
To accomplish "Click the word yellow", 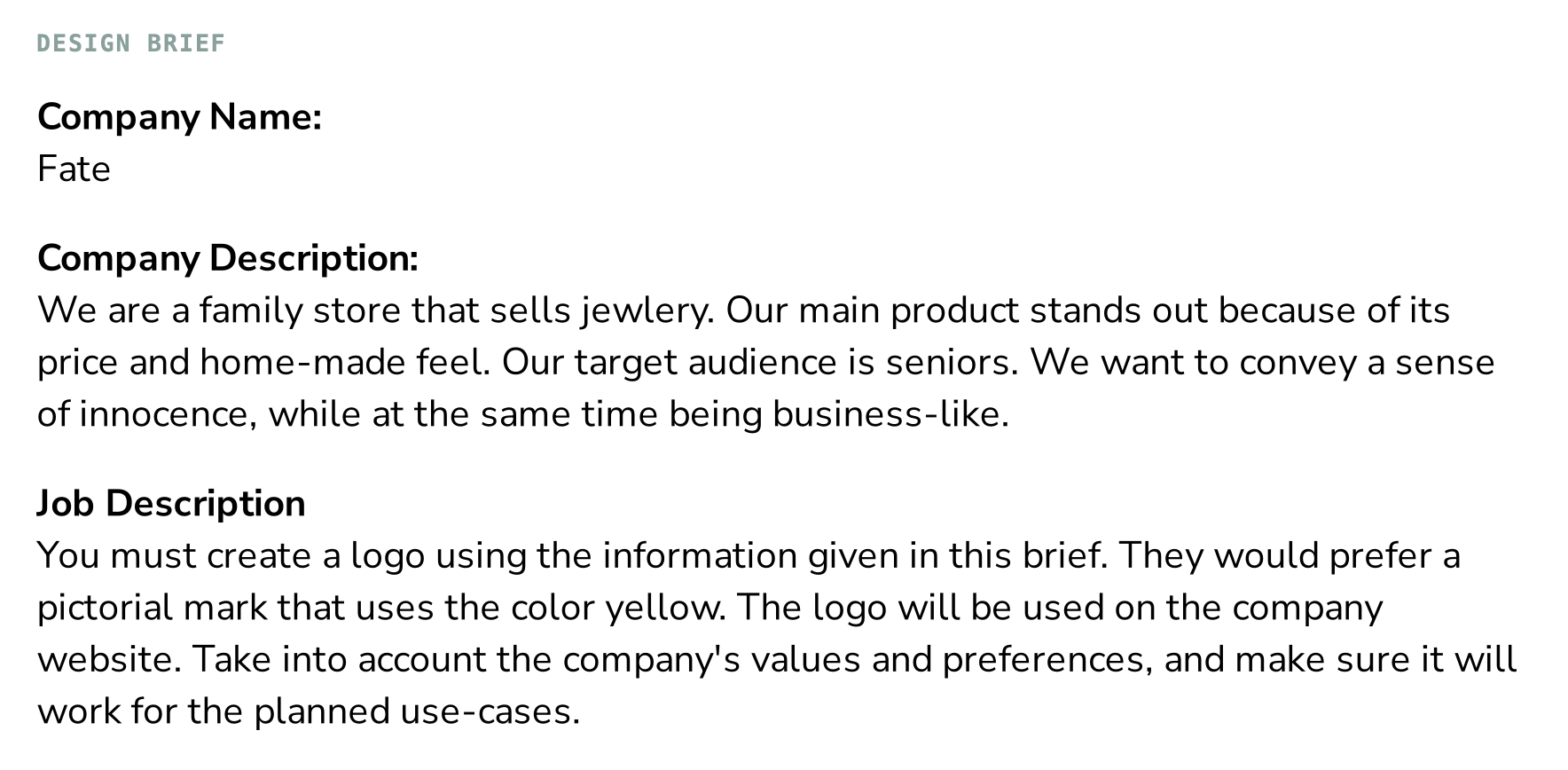I will 665,608.
